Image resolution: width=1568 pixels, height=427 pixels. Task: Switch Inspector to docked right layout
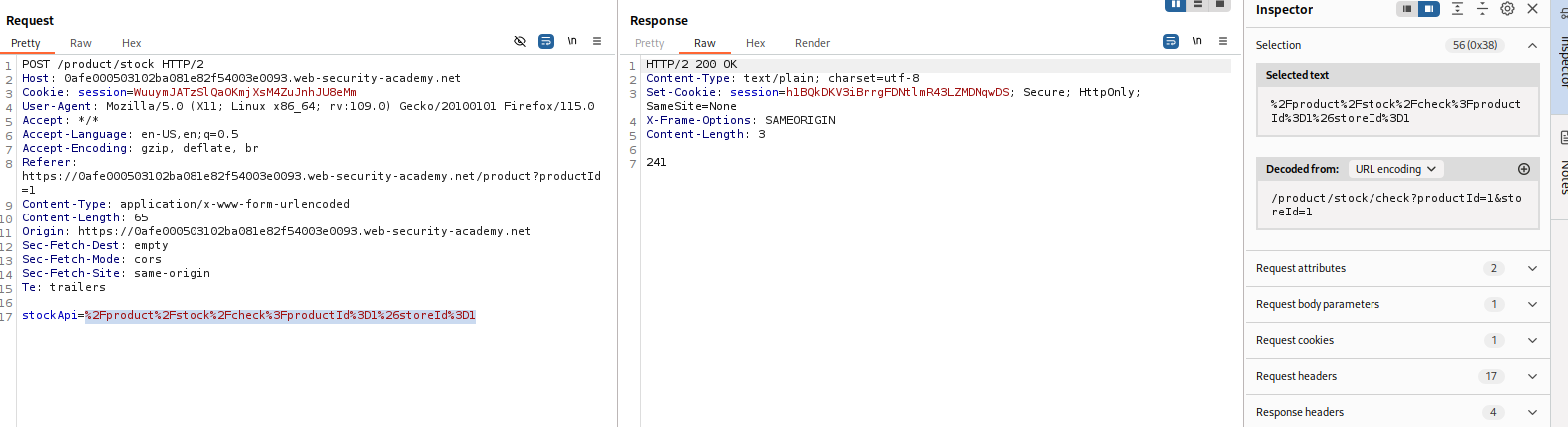(1429, 9)
